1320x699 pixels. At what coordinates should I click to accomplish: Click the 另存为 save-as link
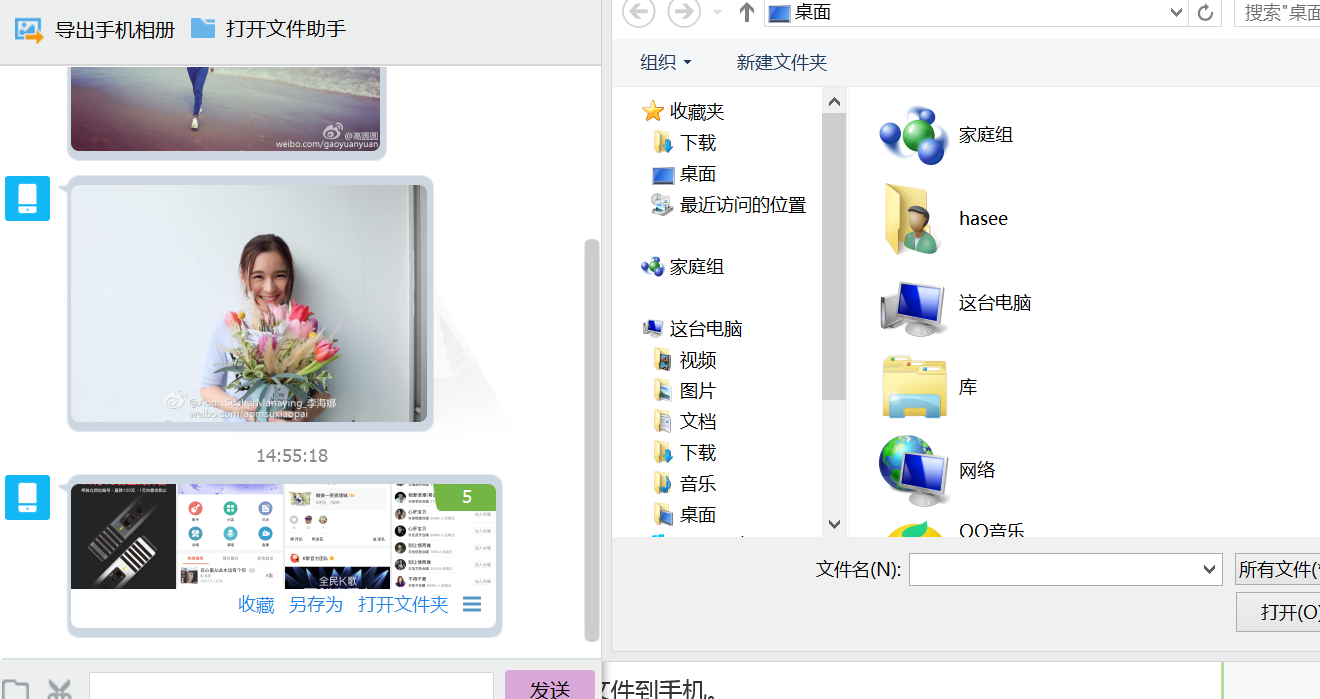click(x=316, y=605)
